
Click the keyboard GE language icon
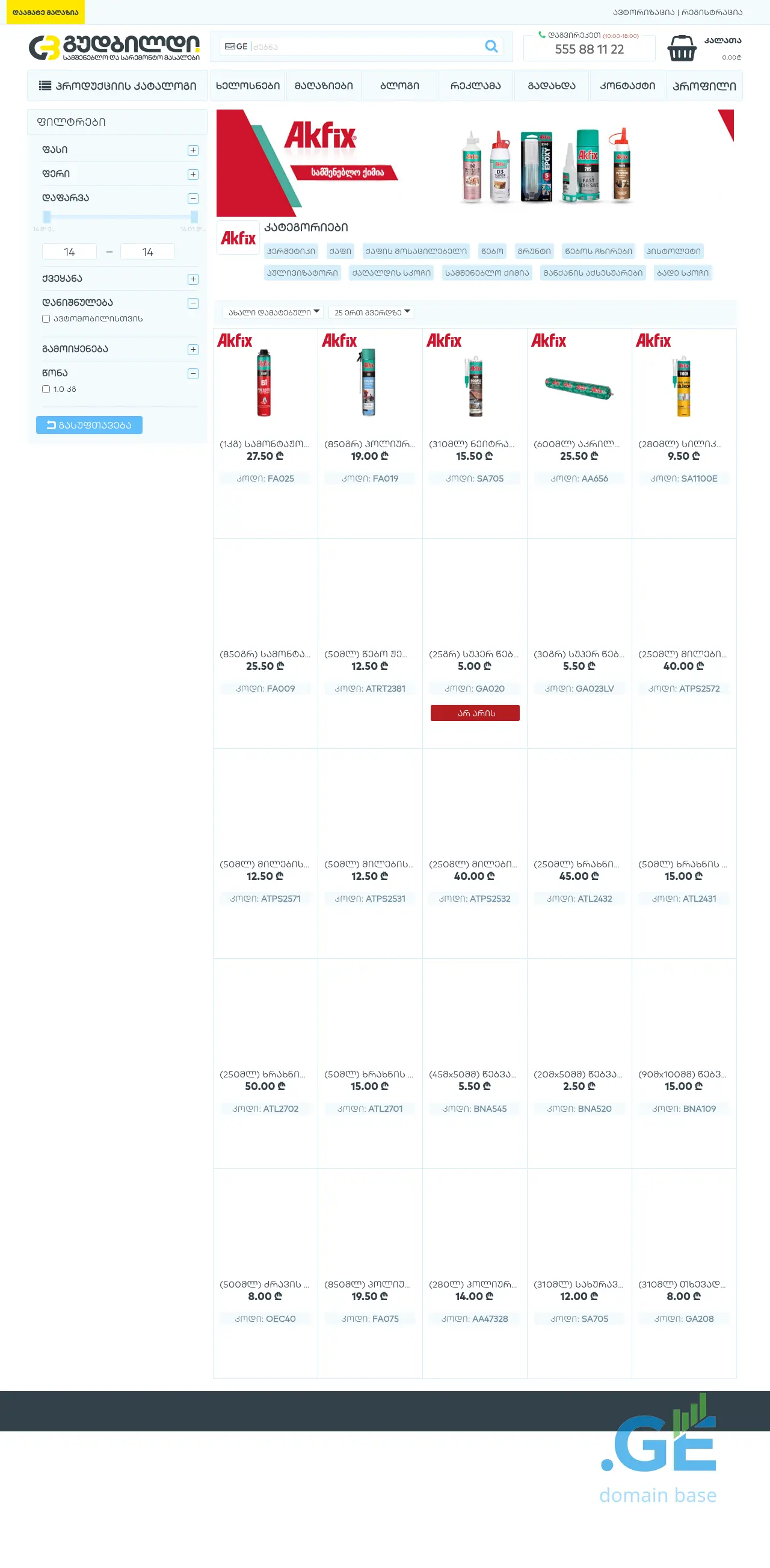(x=230, y=46)
